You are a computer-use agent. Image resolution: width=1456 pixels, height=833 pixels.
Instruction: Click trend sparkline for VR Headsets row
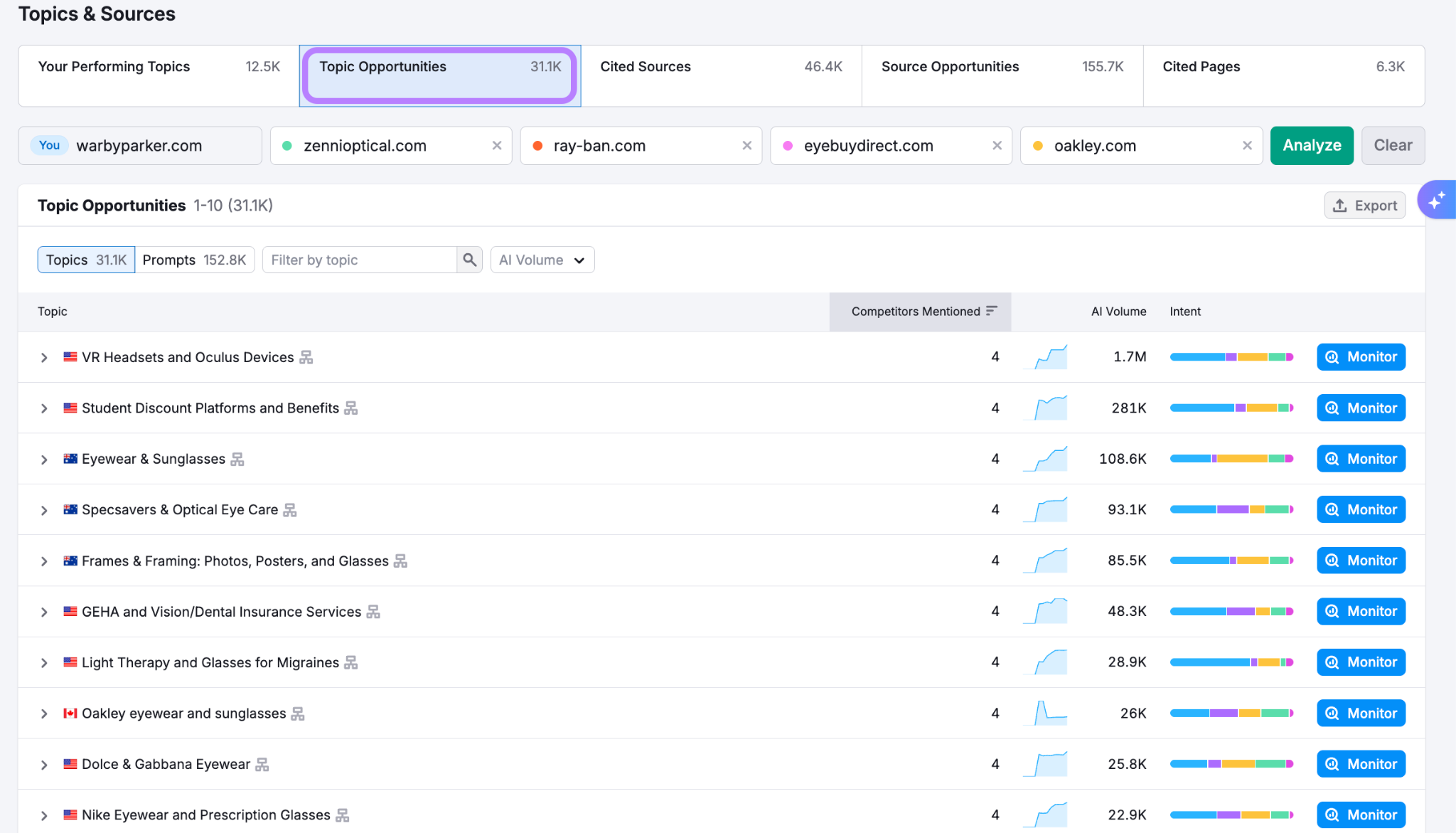[x=1045, y=357]
